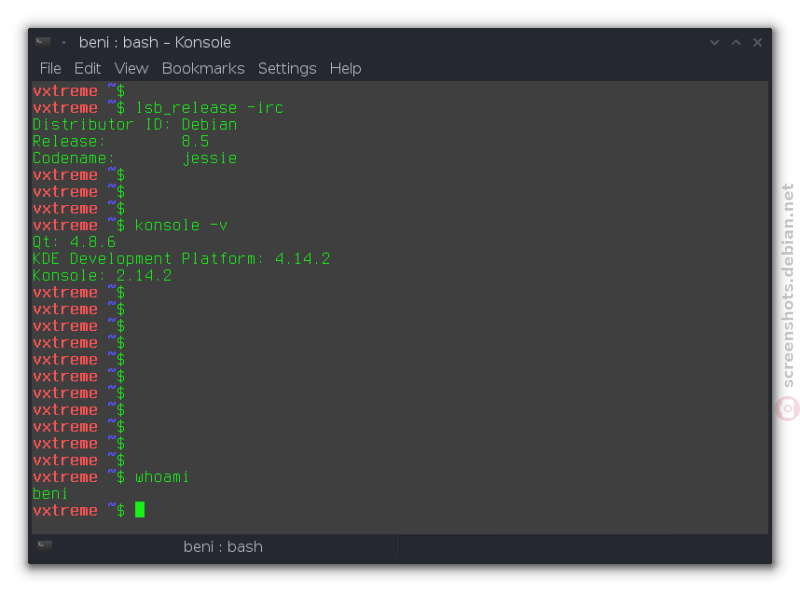
Task: Click the terminal icon on the bash tab
Action: [44, 545]
